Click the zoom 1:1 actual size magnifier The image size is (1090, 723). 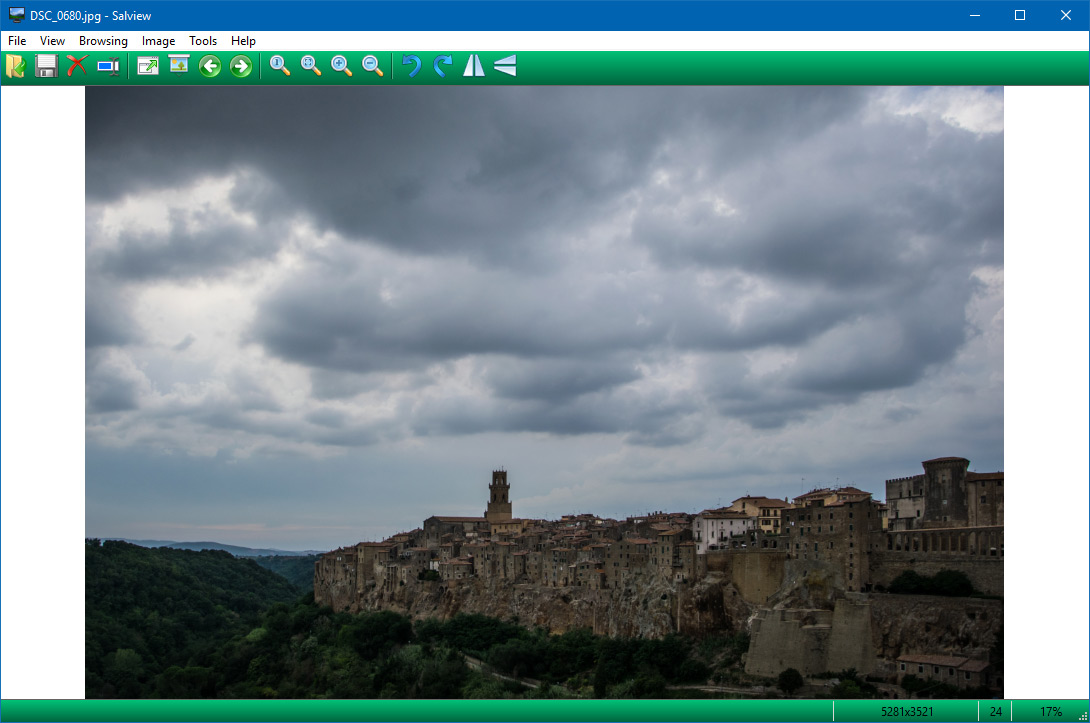[x=280, y=66]
